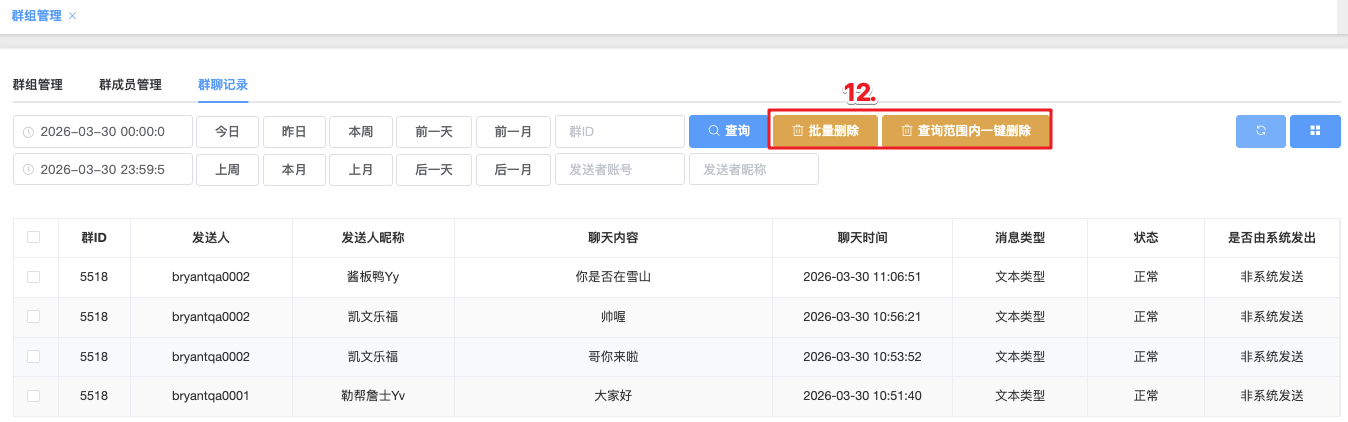Toggle the select-all checkbox in table header

coord(34,237)
